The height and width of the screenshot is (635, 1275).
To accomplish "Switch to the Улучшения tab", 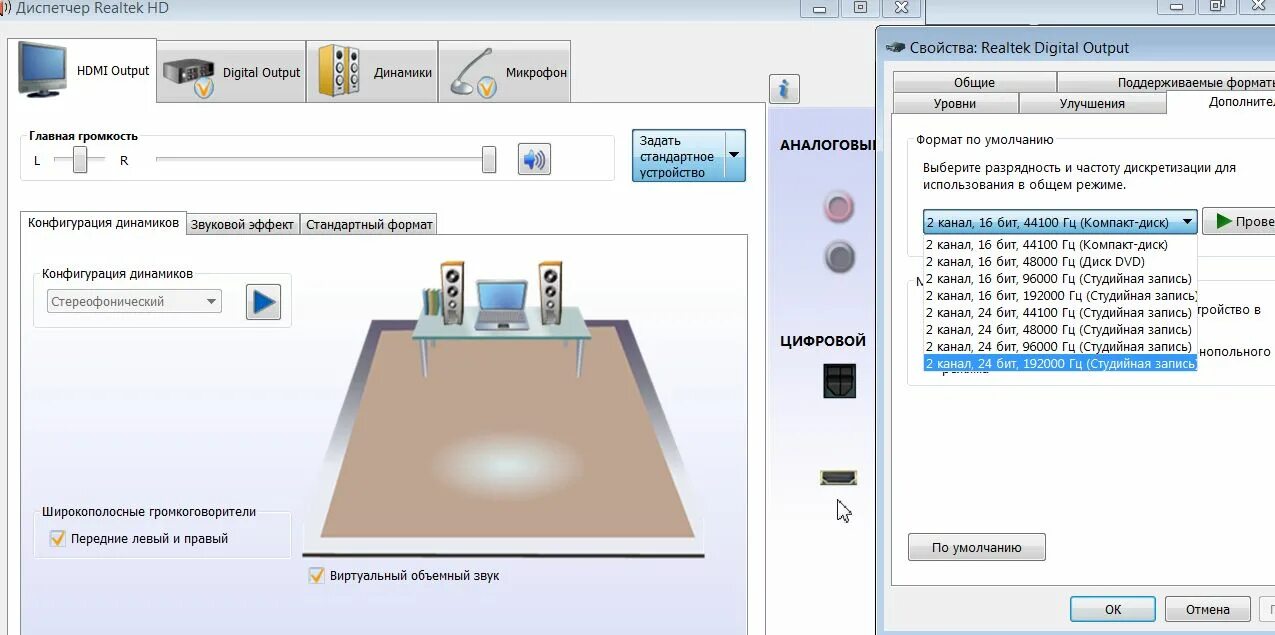I will pos(1092,103).
